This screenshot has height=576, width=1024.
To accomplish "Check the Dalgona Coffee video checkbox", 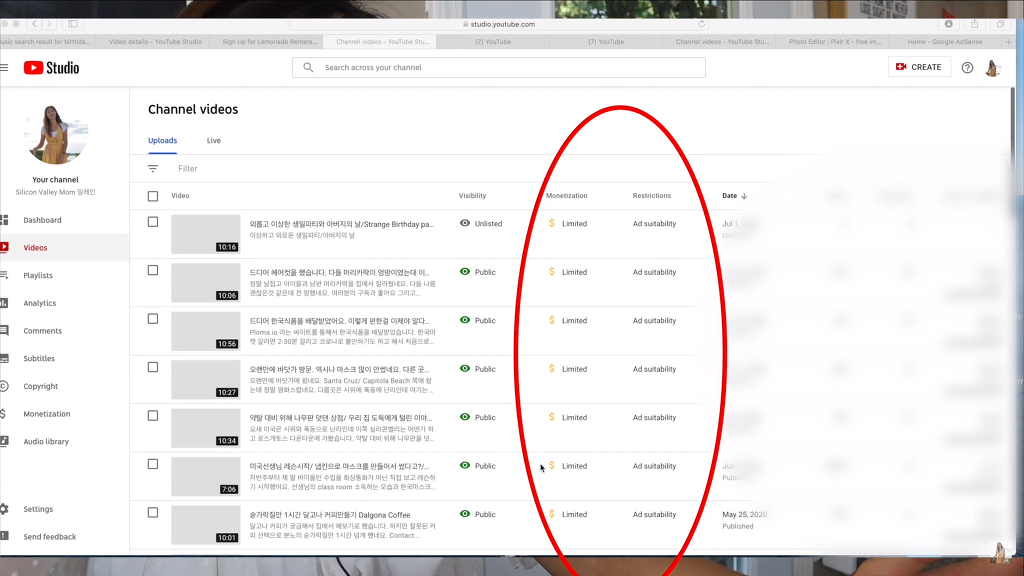I will [153, 513].
